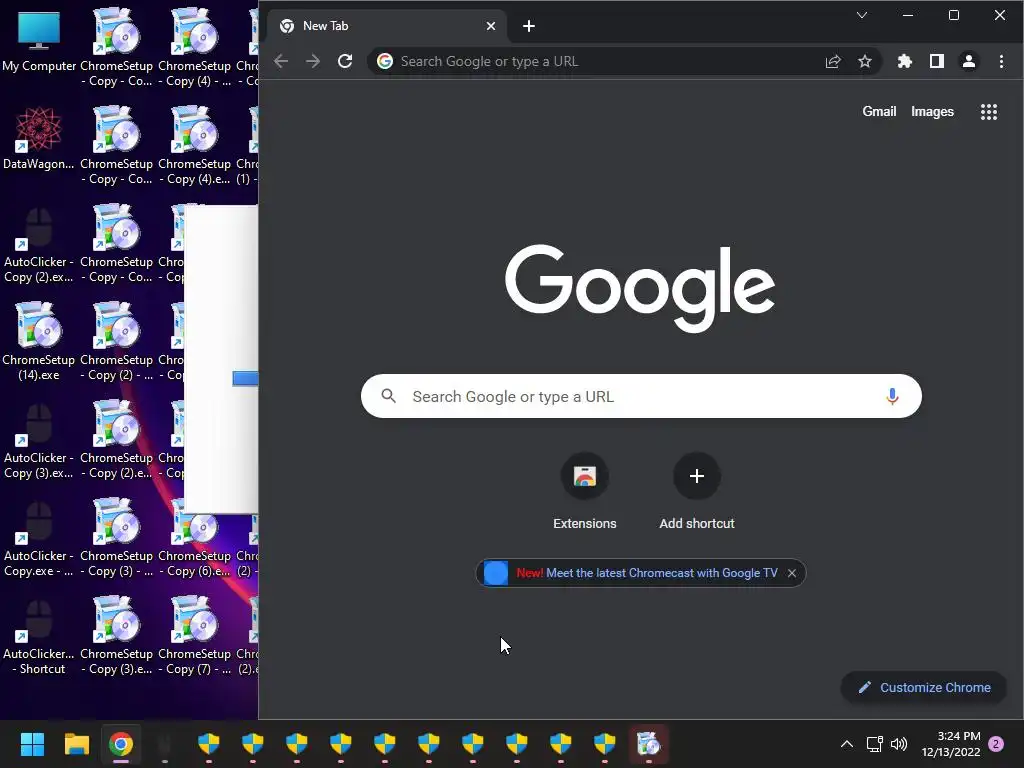
Task: Go forward using the forward arrow
Action: tap(313, 61)
